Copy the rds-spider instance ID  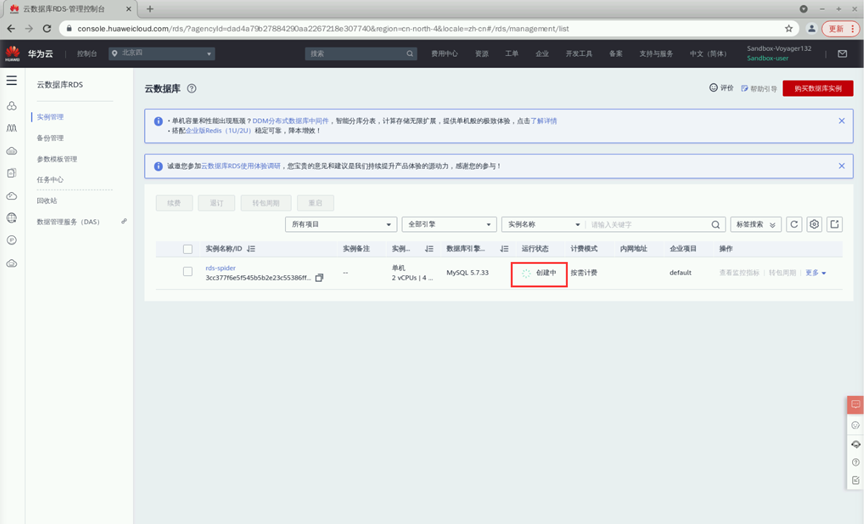tap(319, 277)
